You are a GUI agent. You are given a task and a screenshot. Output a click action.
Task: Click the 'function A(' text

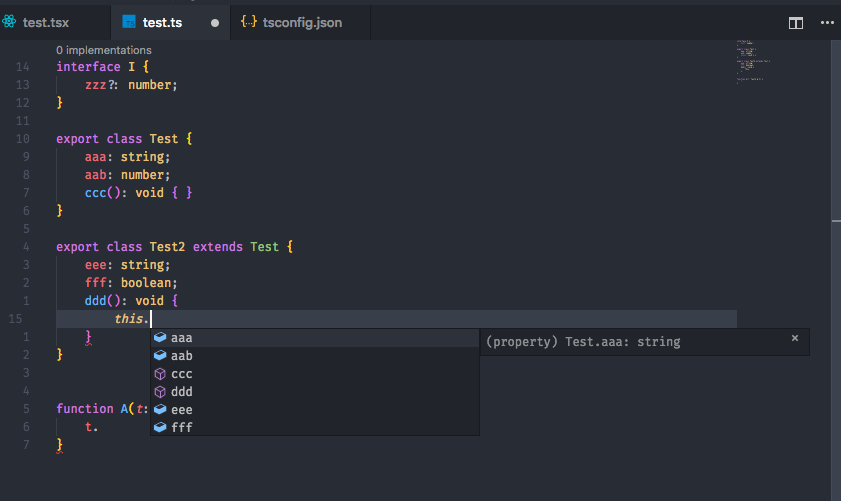95,409
